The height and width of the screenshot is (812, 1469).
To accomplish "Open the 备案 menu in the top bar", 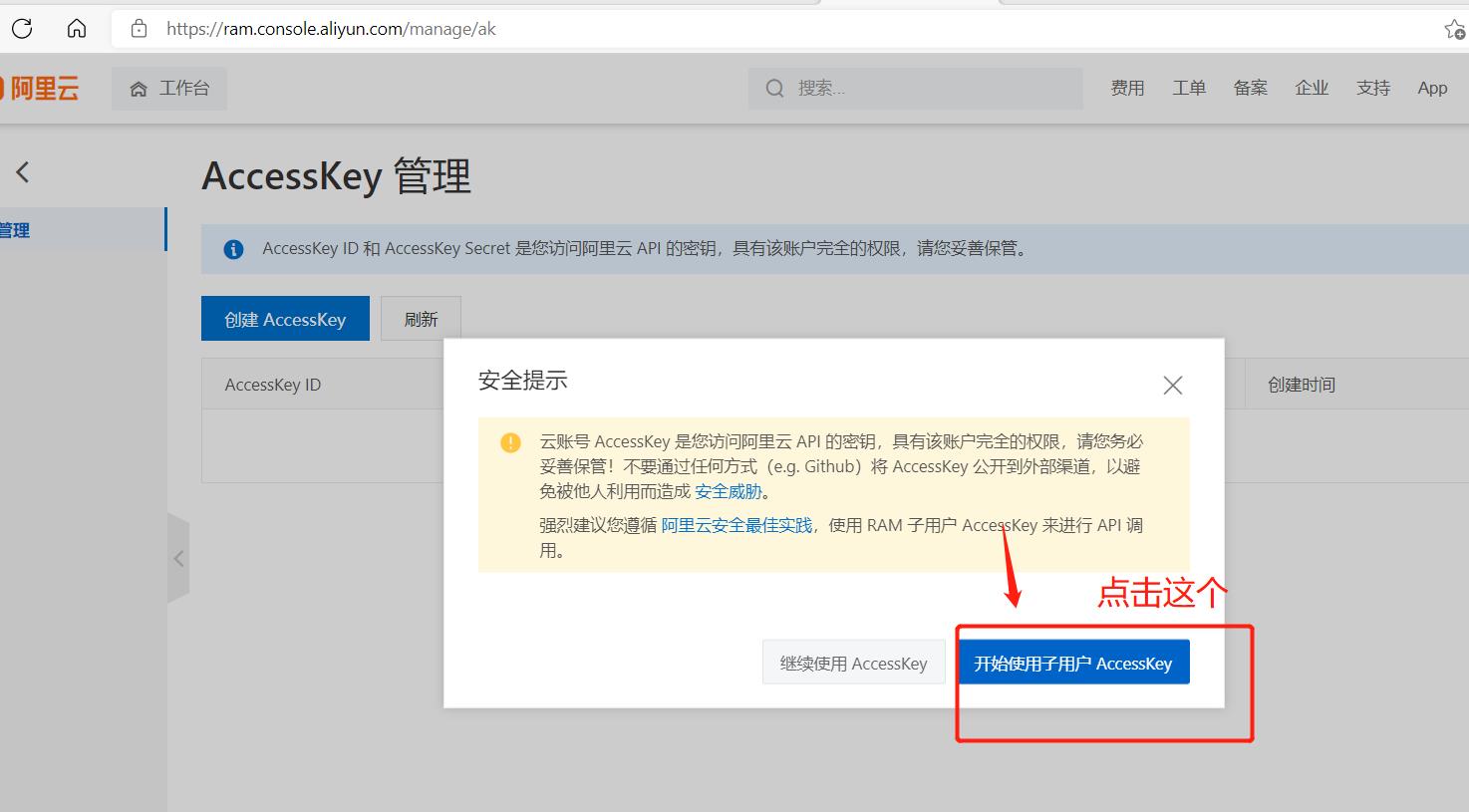I will click(1251, 88).
